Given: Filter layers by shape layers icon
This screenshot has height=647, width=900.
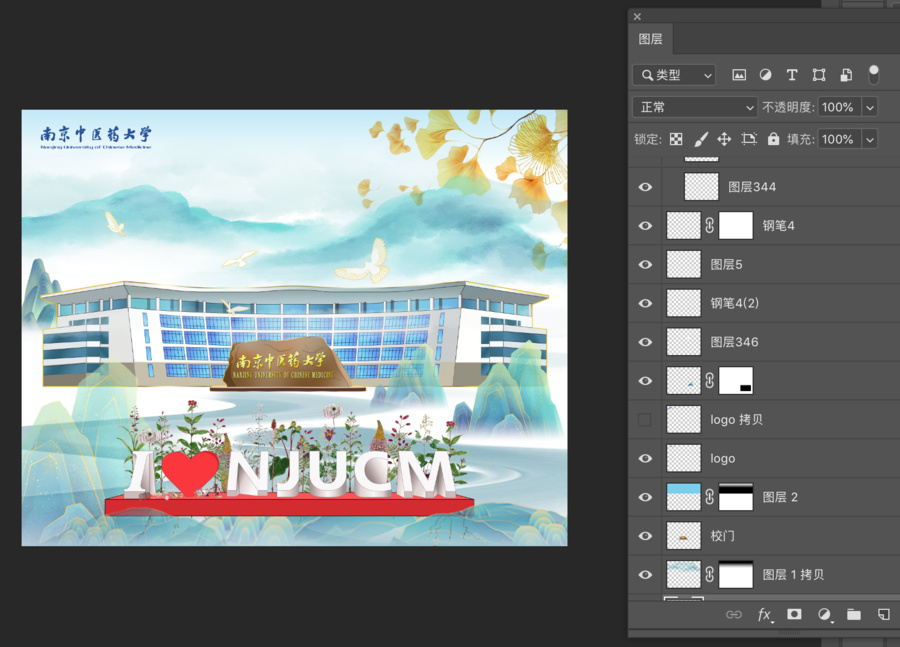Looking at the screenshot, I should pyautogui.click(x=819, y=75).
